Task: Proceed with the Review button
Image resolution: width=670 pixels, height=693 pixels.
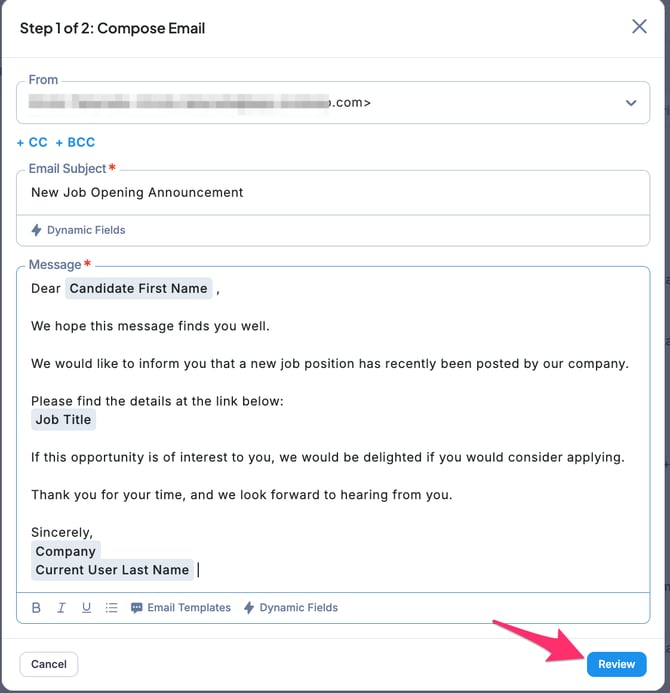Action: click(616, 664)
